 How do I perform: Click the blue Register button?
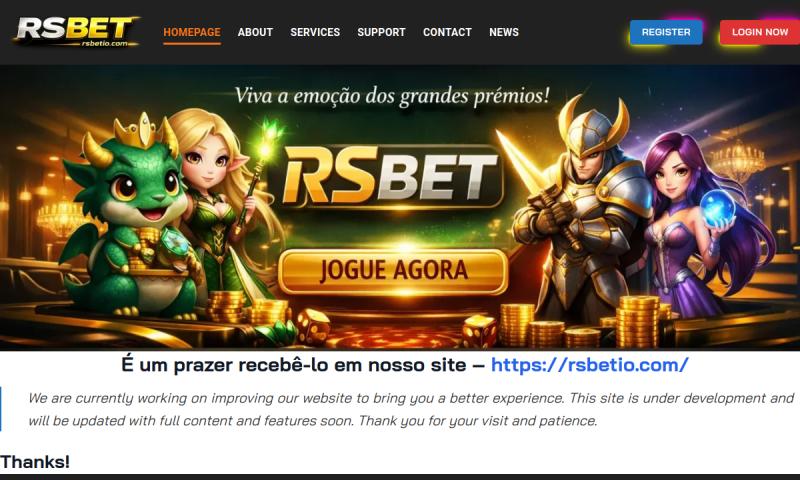pos(666,32)
